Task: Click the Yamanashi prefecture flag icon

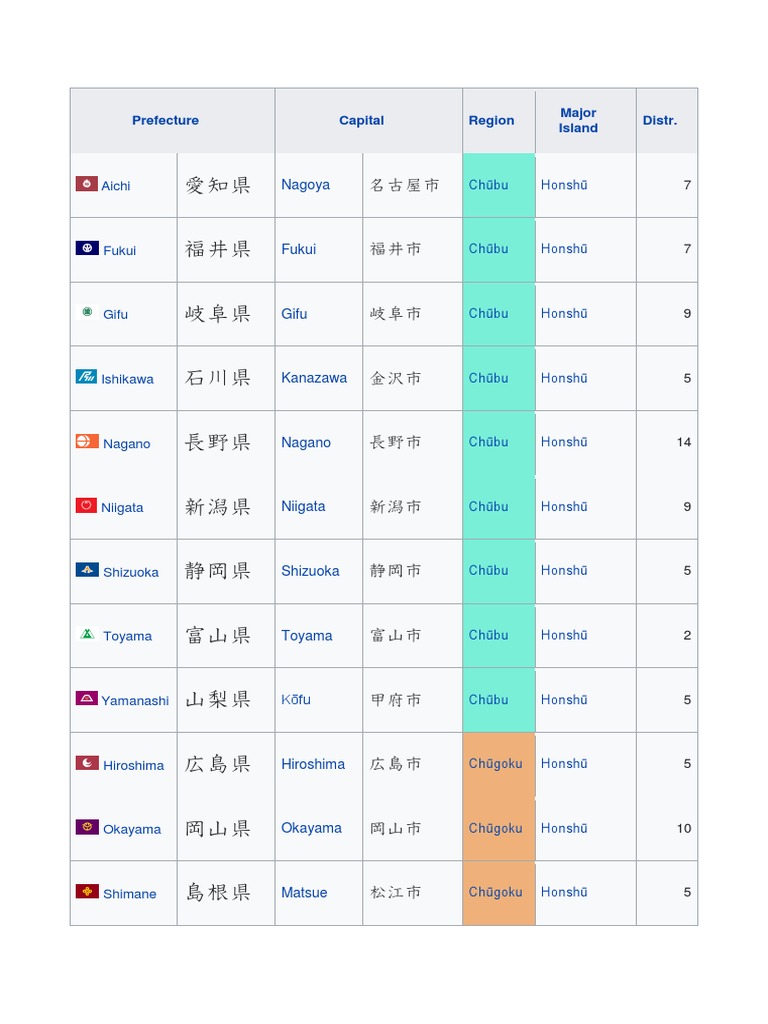Action: pyautogui.click(x=87, y=698)
